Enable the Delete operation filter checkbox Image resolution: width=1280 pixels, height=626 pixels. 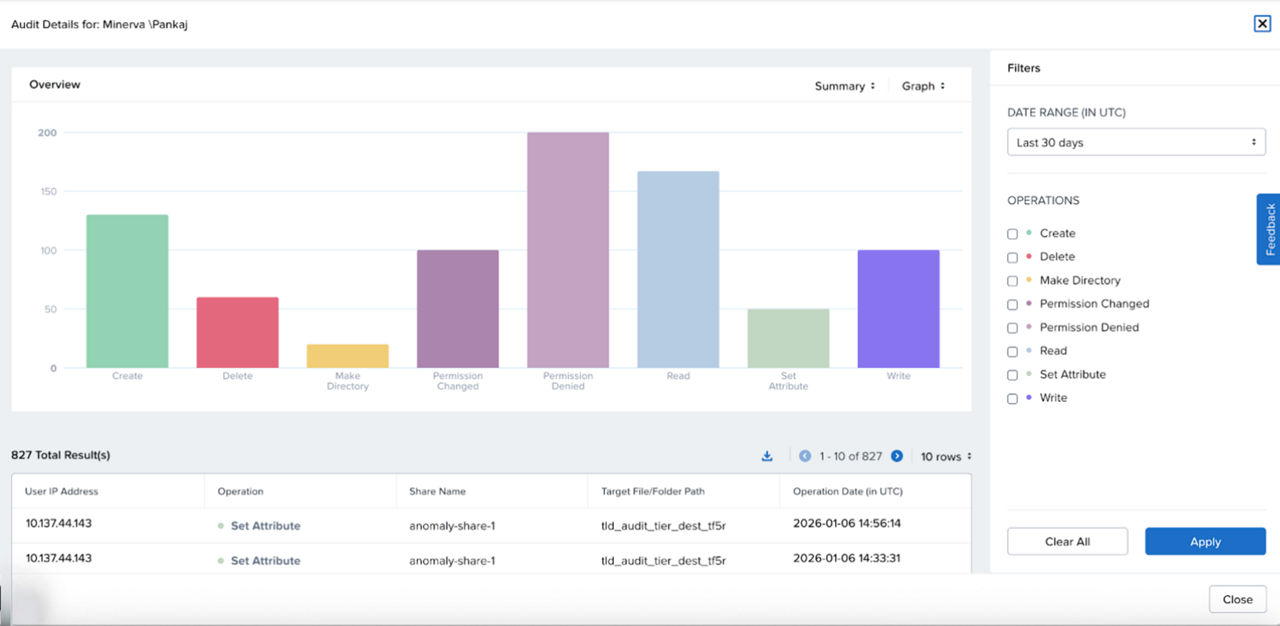(1012, 257)
